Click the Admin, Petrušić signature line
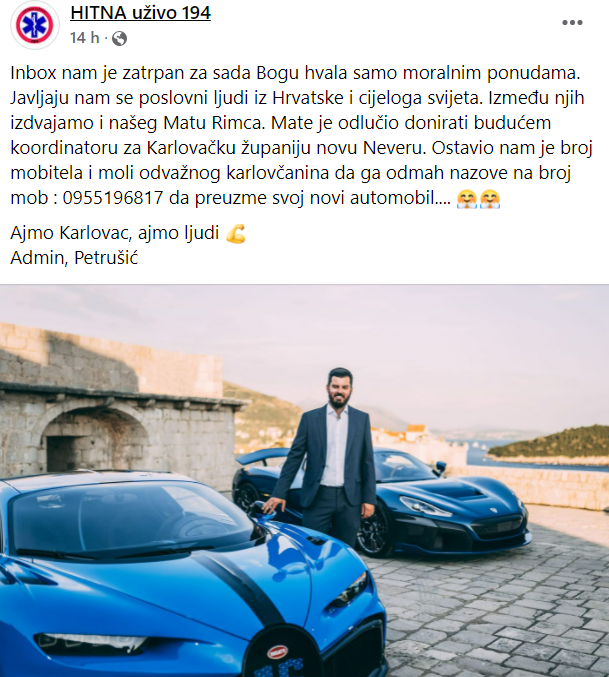The width and height of the screenshot is (609, 677). pos(74,258)
